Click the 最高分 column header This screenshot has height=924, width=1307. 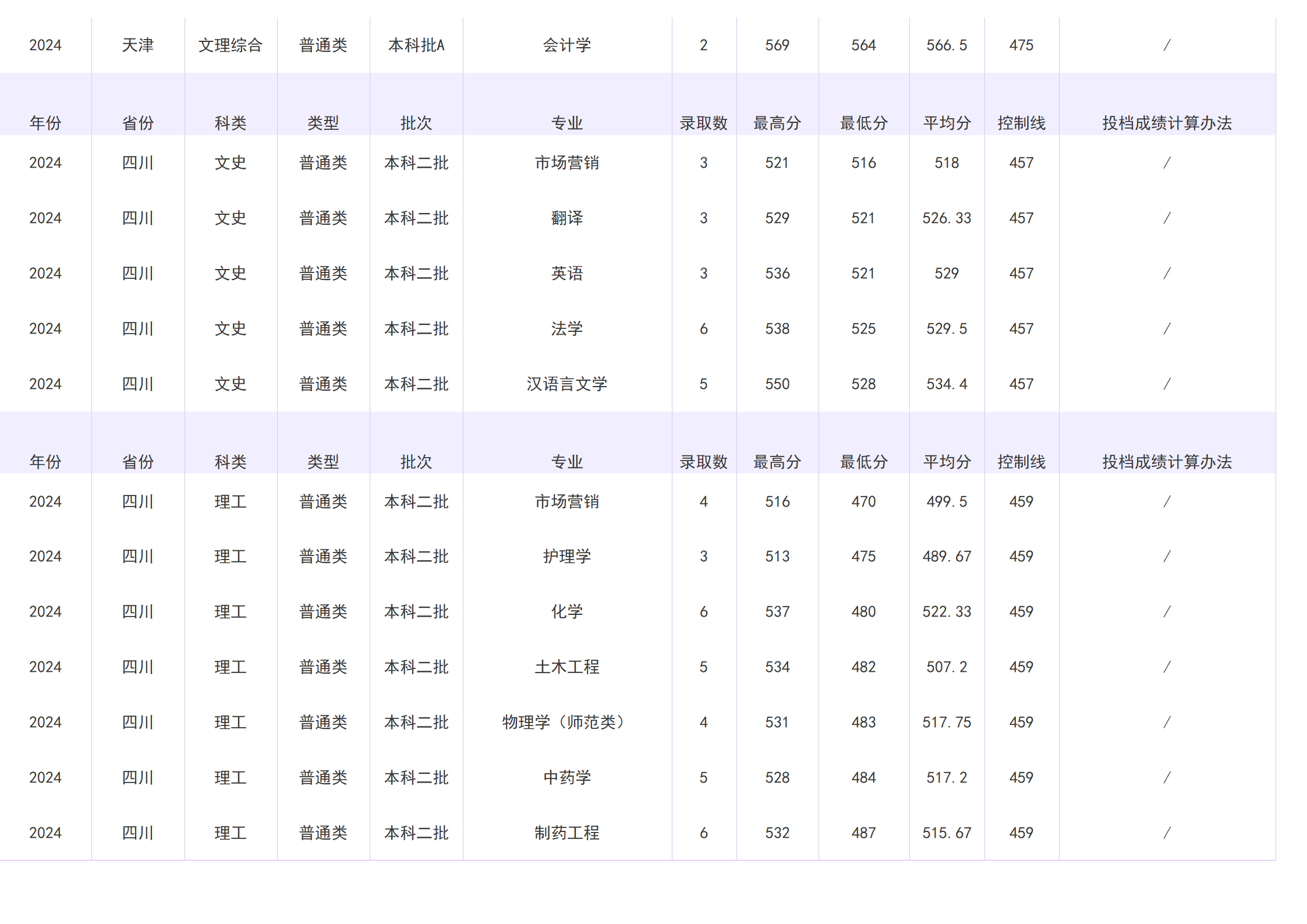[778, 122]
